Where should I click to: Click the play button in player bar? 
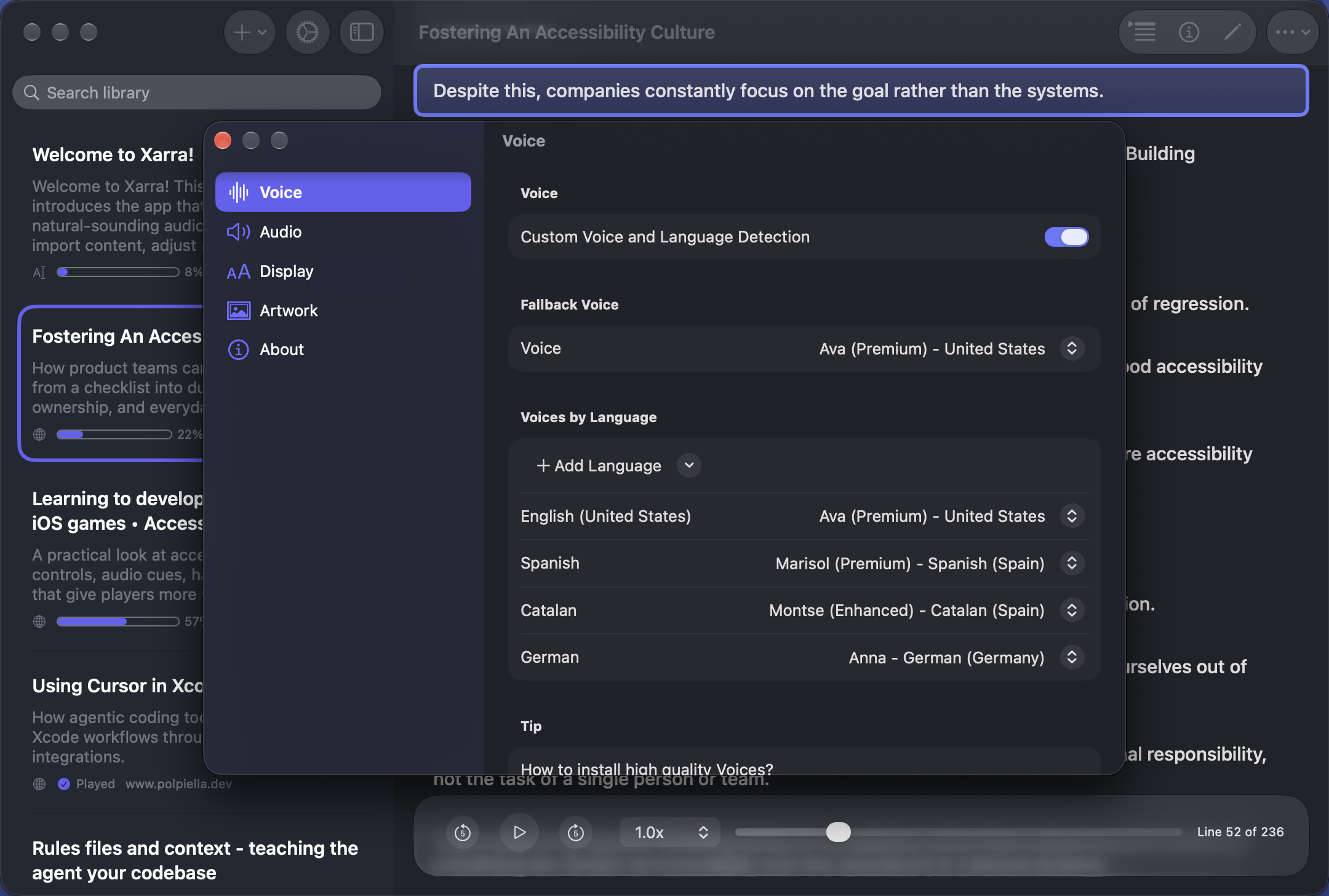pos(519,832)
